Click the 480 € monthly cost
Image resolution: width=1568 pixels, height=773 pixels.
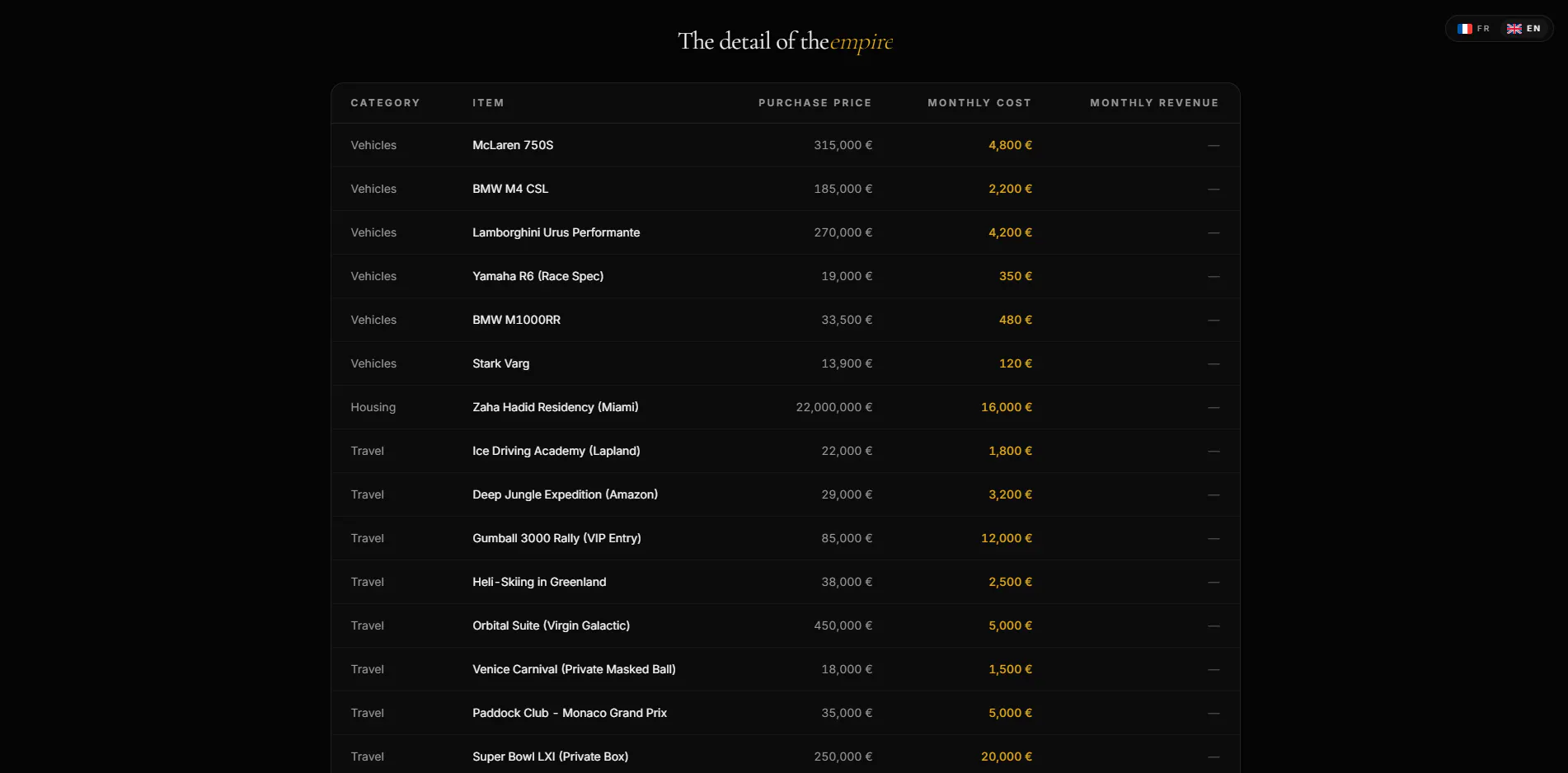[1016, 320]
